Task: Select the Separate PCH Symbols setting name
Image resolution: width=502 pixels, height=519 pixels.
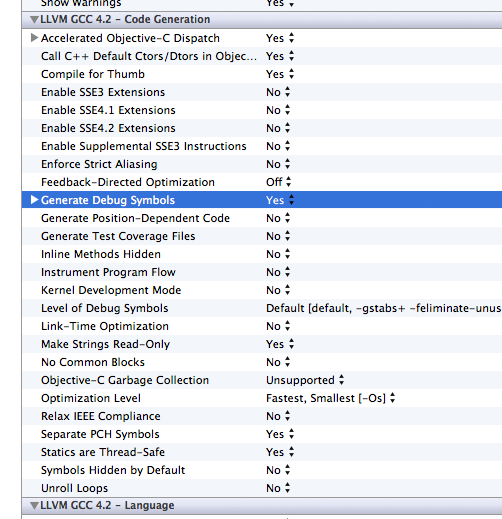Action: click(100, 434)
